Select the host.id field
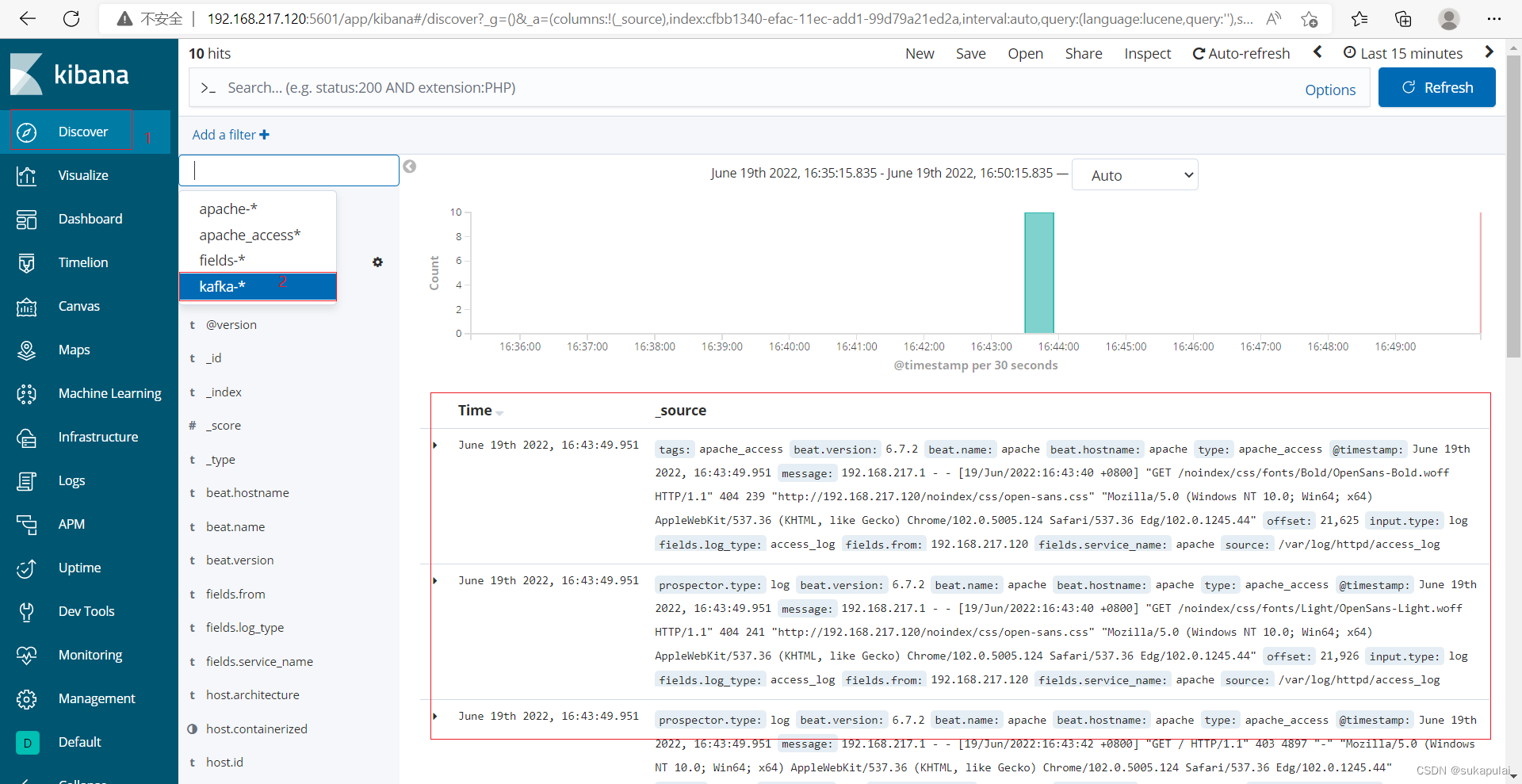This screenshot has width=1522, height=784. point(224,762)
